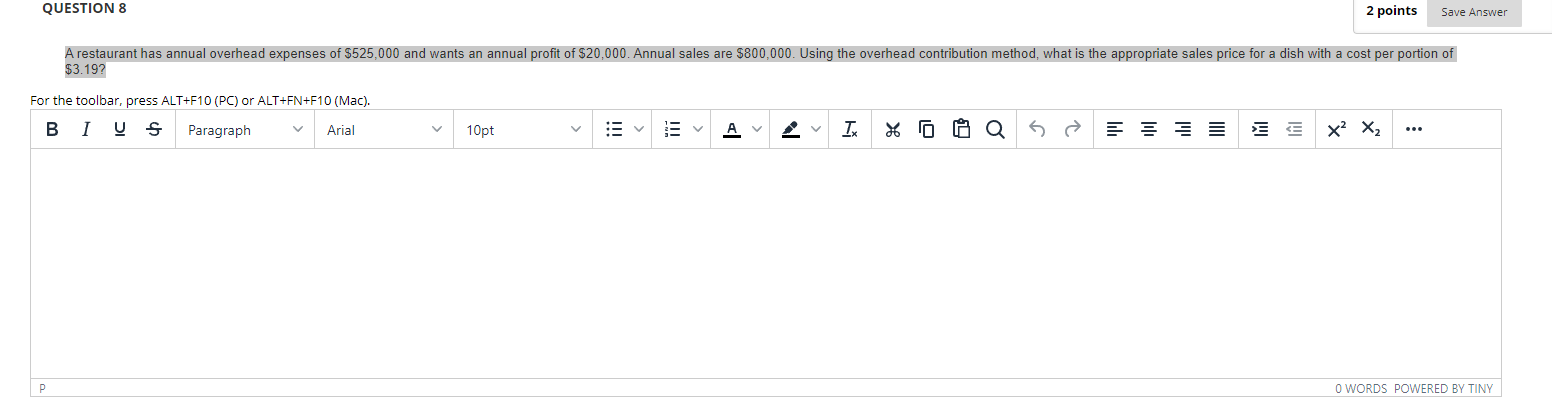1568x417 pixels.
Task: Open the Paragraph format dropdown
Action: 245,130
